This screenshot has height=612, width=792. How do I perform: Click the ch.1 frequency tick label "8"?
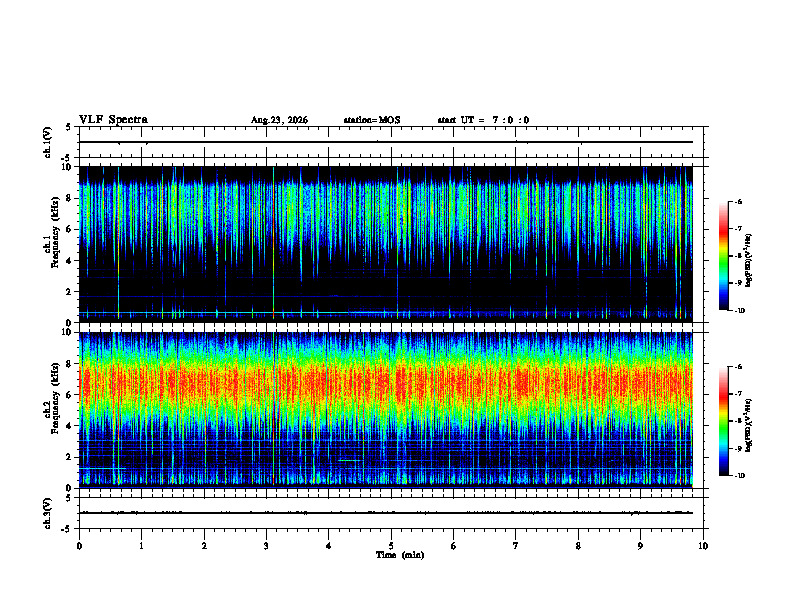tap(70, 198)
